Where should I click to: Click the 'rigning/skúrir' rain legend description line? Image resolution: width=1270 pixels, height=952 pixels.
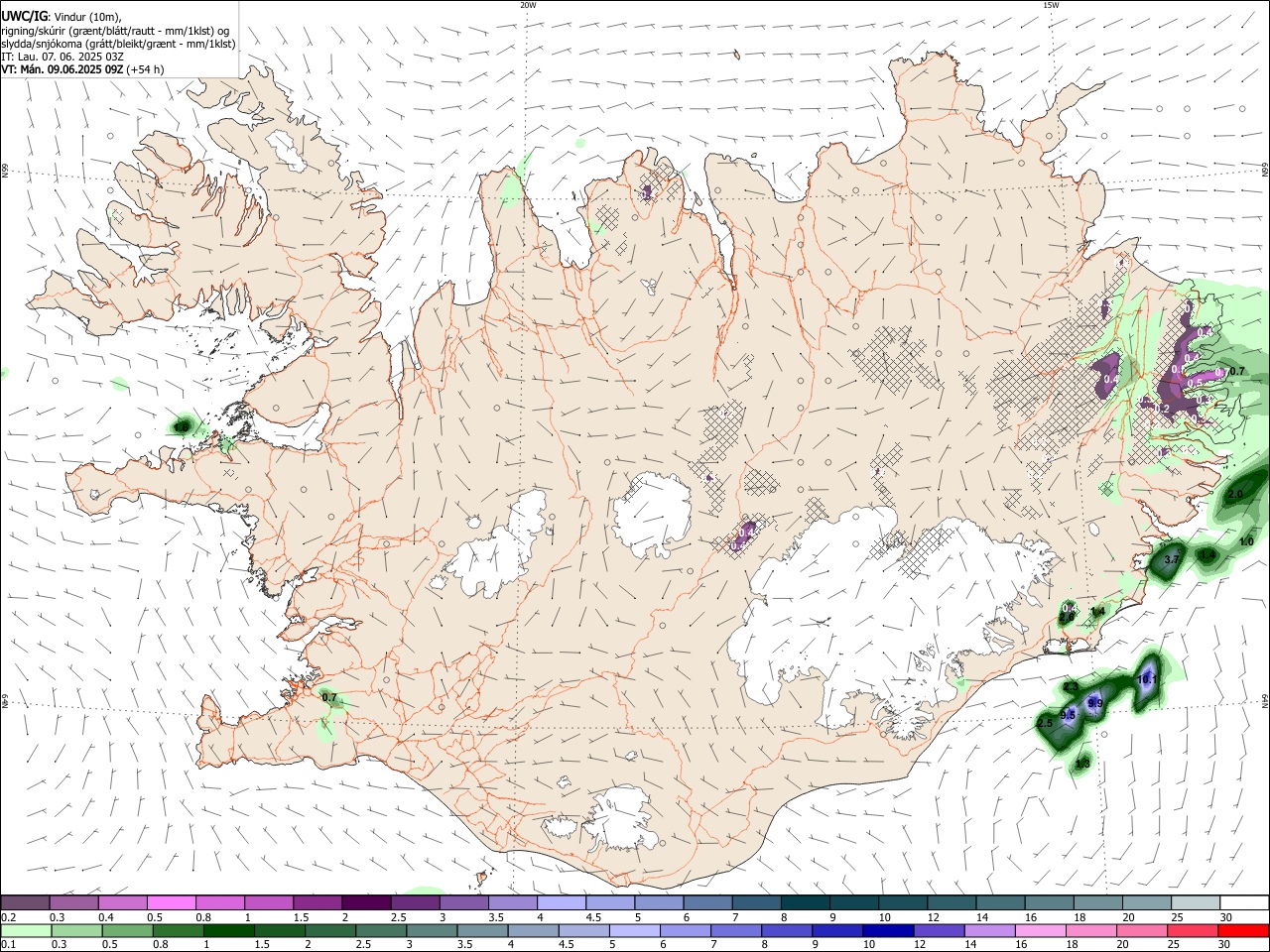pos(115,31)
